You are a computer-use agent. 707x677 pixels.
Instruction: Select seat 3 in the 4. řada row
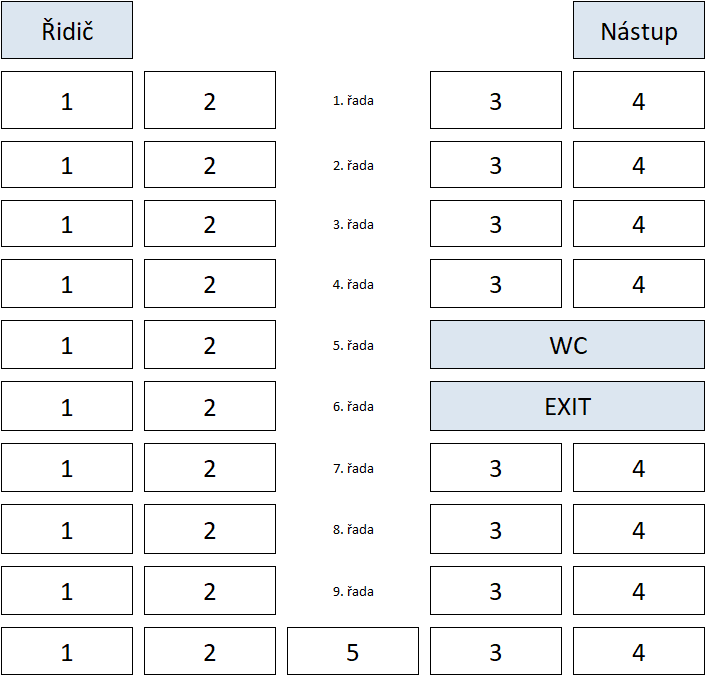[x=496, y=284]
